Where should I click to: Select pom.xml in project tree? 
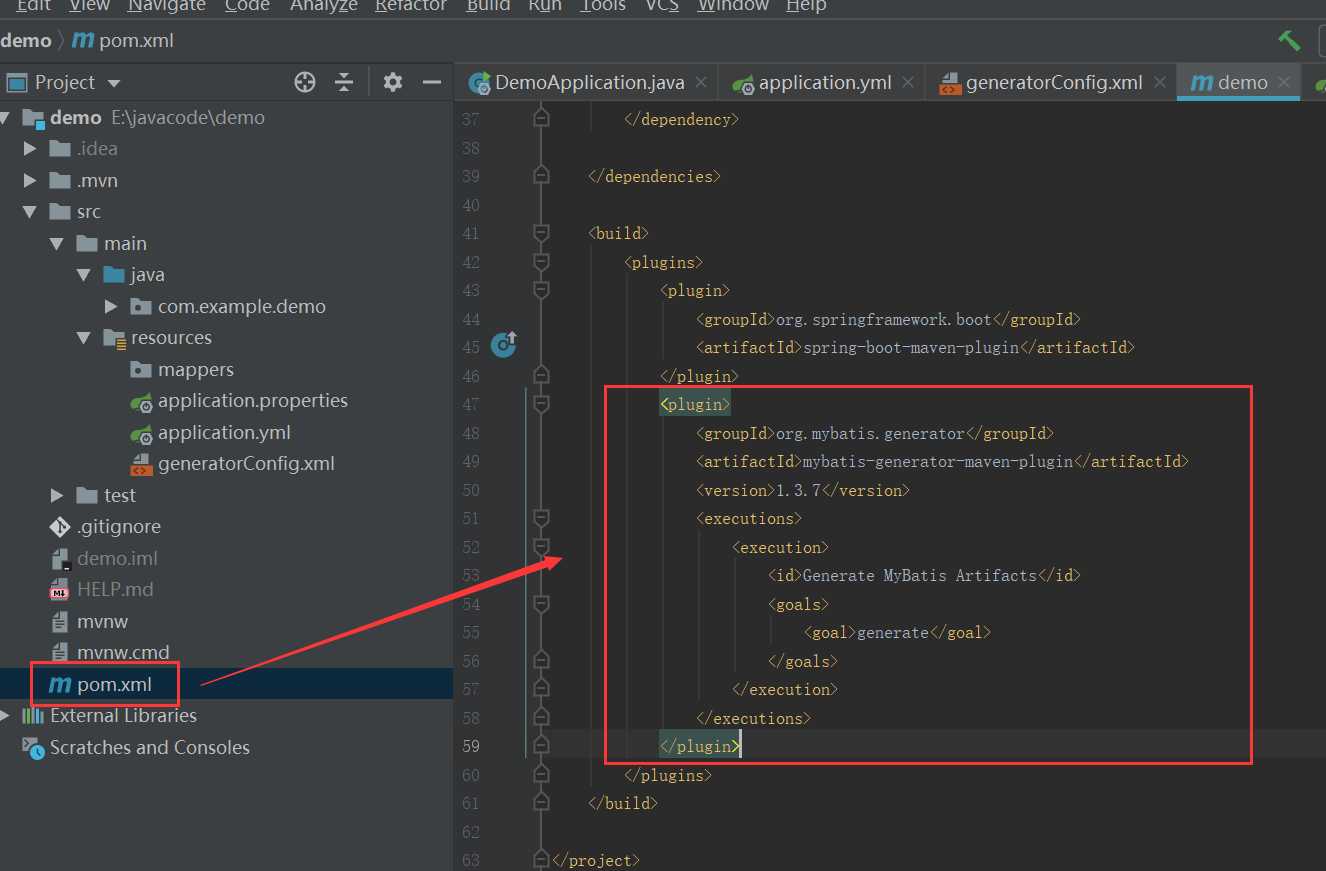click(x=114, y=685)
